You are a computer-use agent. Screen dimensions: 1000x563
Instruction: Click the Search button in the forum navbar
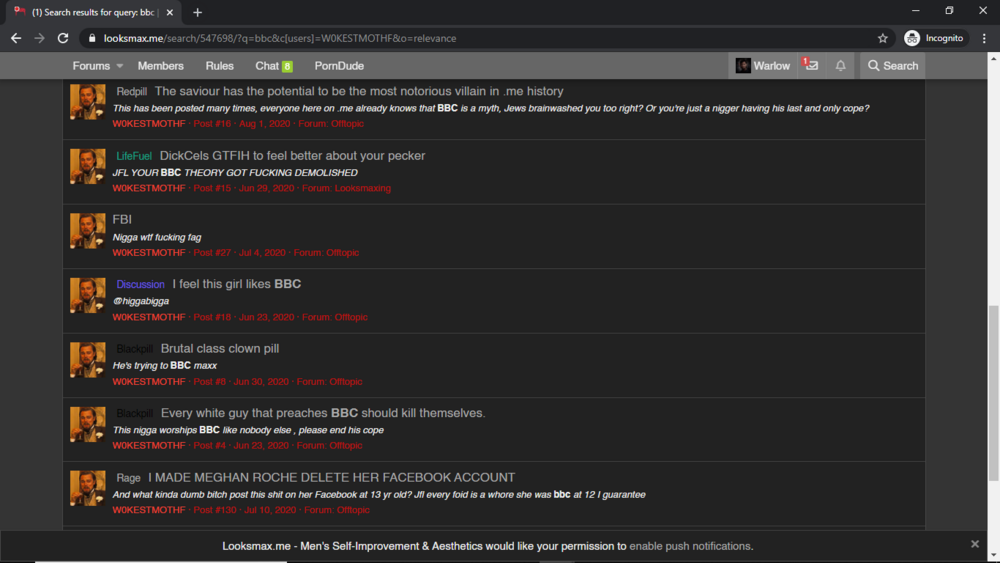pyautogui.click(x=893, y=66)
